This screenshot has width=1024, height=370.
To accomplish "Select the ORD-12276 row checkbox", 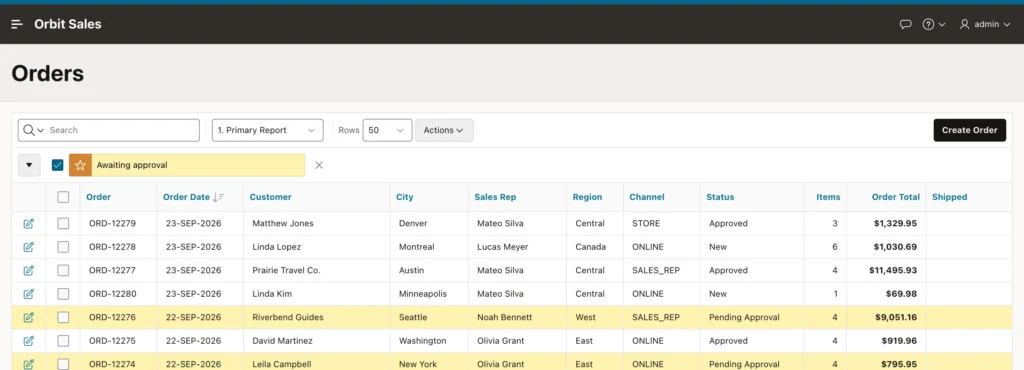I will coord(63,317).
